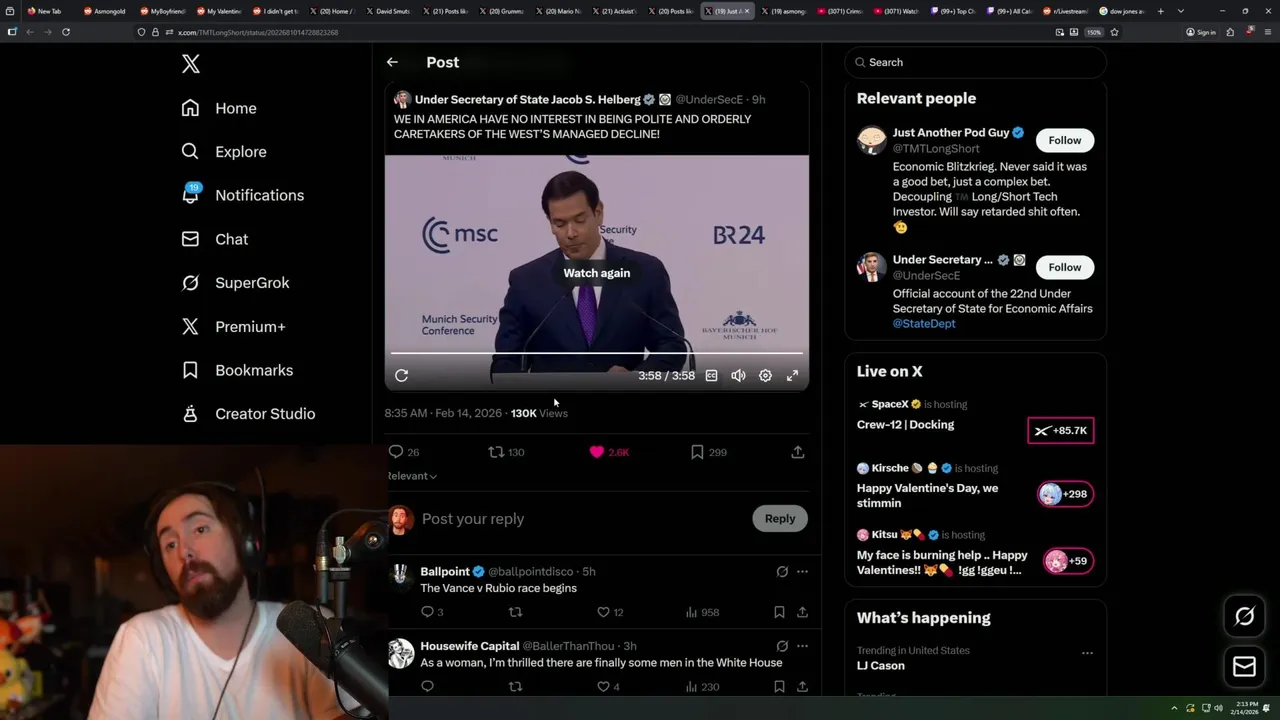The width and height of the screenshot is (1280, 720).
Task: Share Housewife Capital's reply
Action: pos(802,686)
